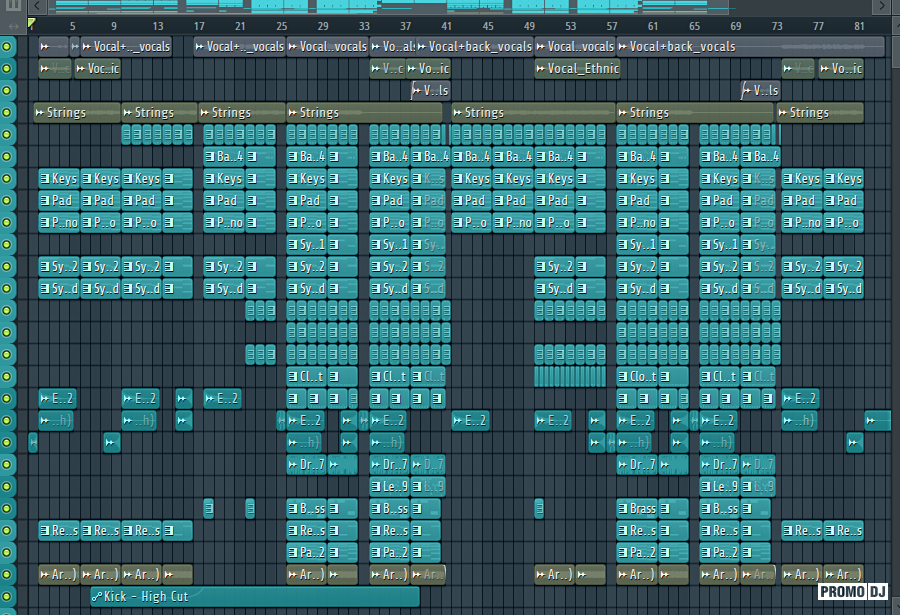Click the scroll-left arrow in the overview bar
Viewport: 900px width, 615px height.
tap(37, 6)
